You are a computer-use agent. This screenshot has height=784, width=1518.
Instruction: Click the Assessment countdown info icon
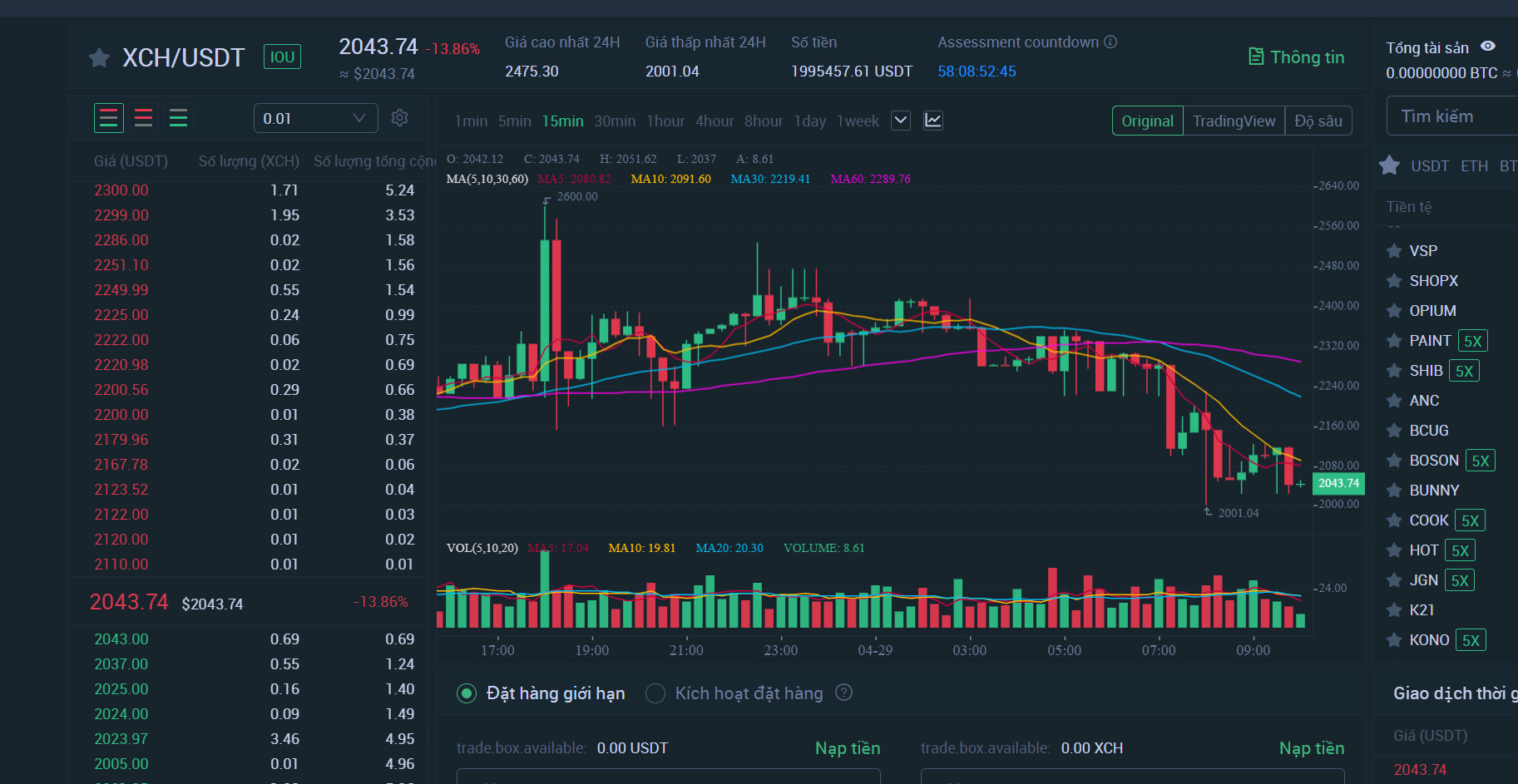pyautogui.click(x=1110, y=42)
